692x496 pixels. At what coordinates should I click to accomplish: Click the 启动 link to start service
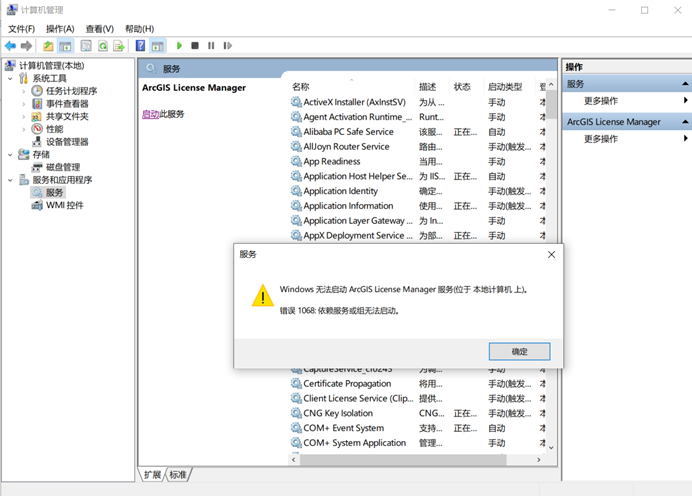point(150,115)
